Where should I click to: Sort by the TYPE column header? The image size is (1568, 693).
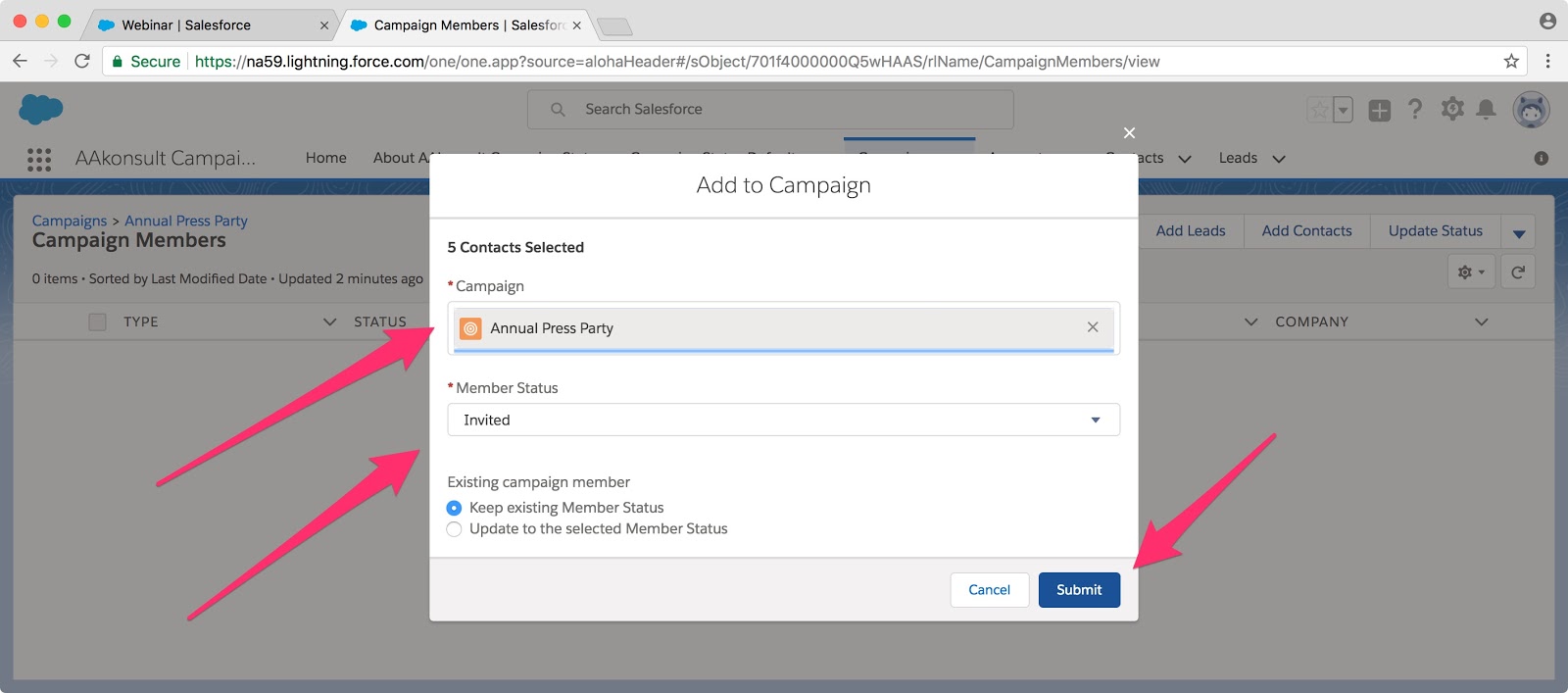pyautogui.click(x=140, y=322)
